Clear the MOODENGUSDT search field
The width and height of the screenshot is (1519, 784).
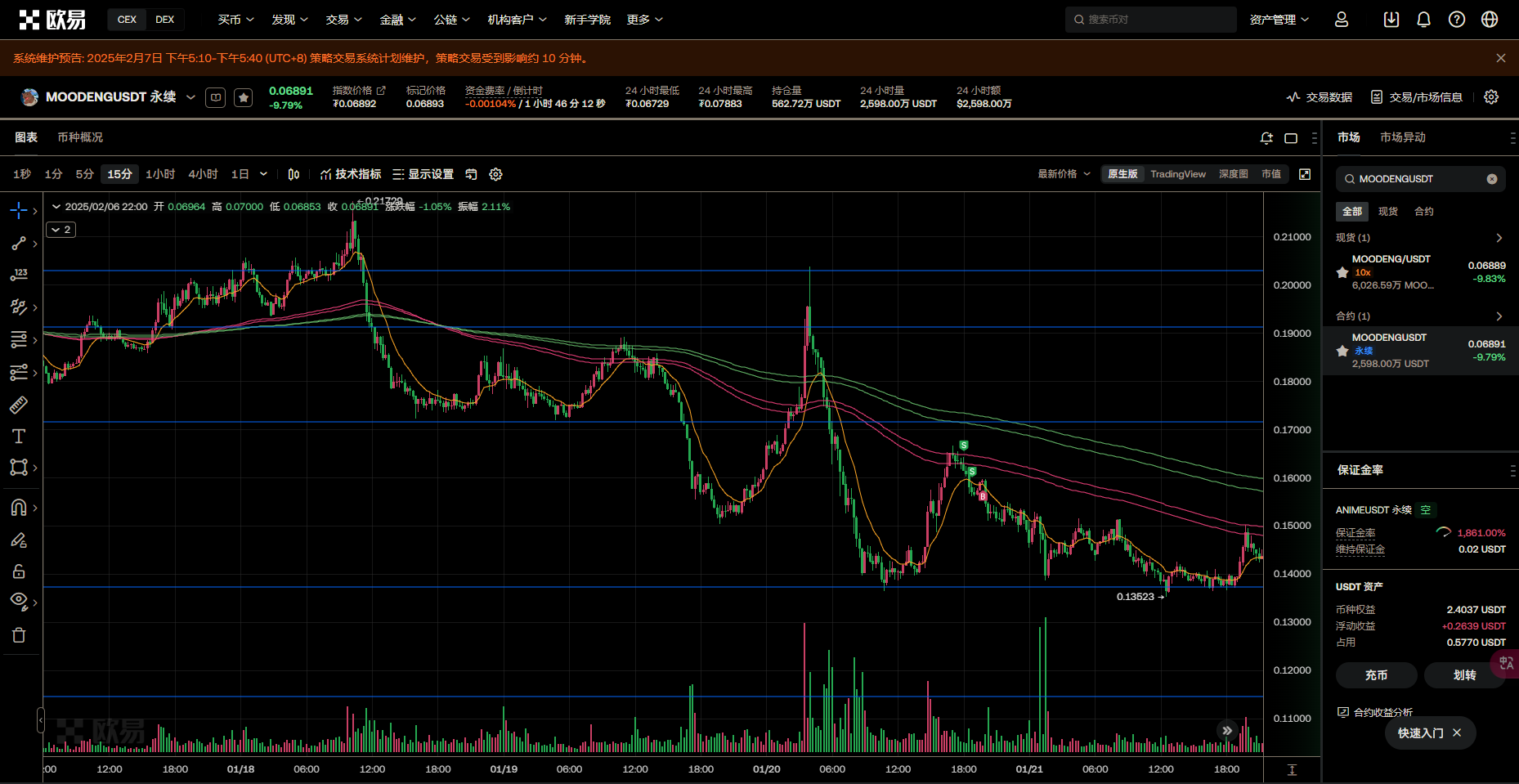click(x=1492, y=179)
